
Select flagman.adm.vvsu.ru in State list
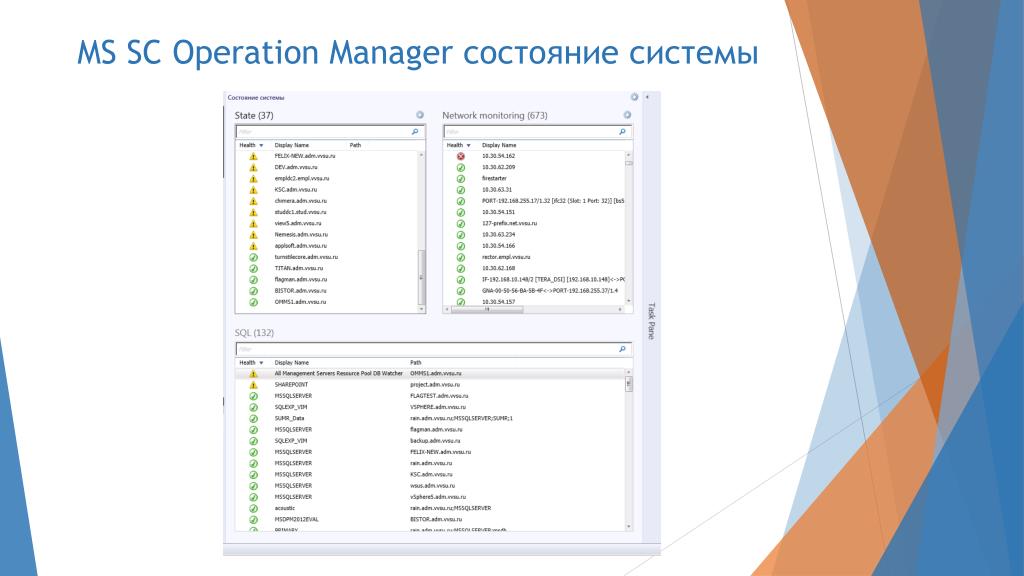[300, 280]
